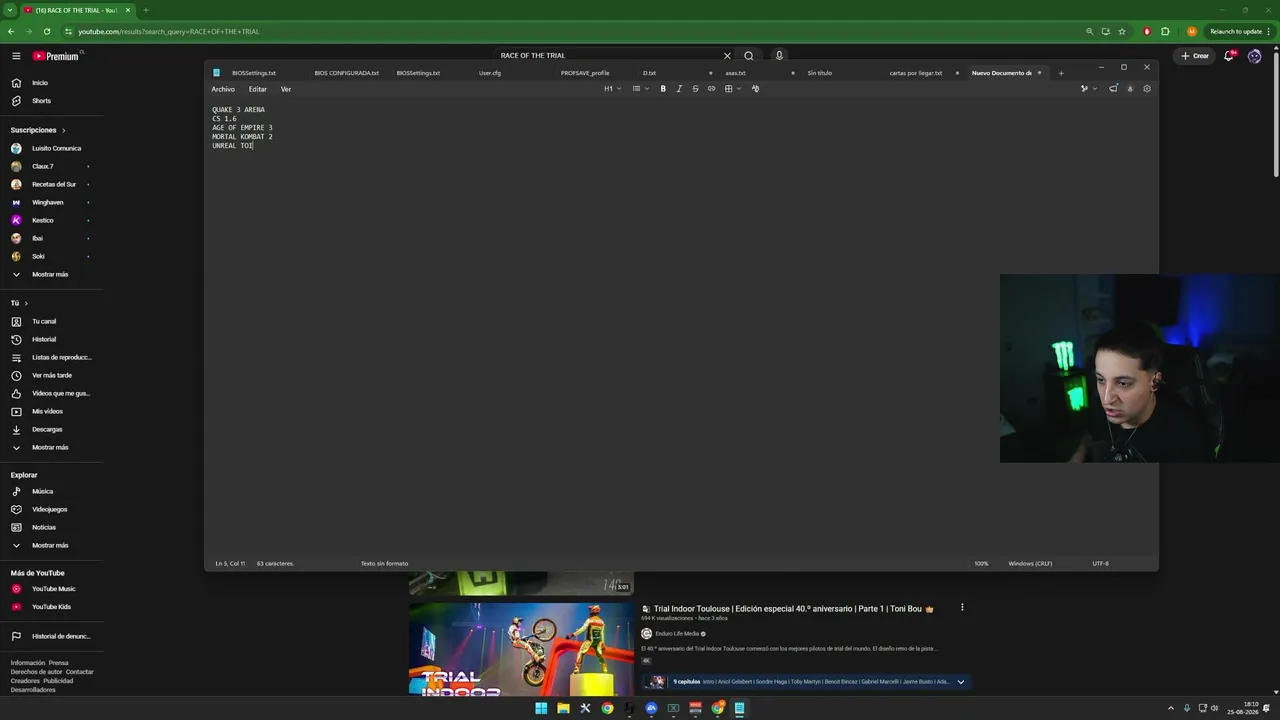Screen dimensions: 1280x720
Task: Expand Mostrar más under subscriptions
Action: point(50,274)
